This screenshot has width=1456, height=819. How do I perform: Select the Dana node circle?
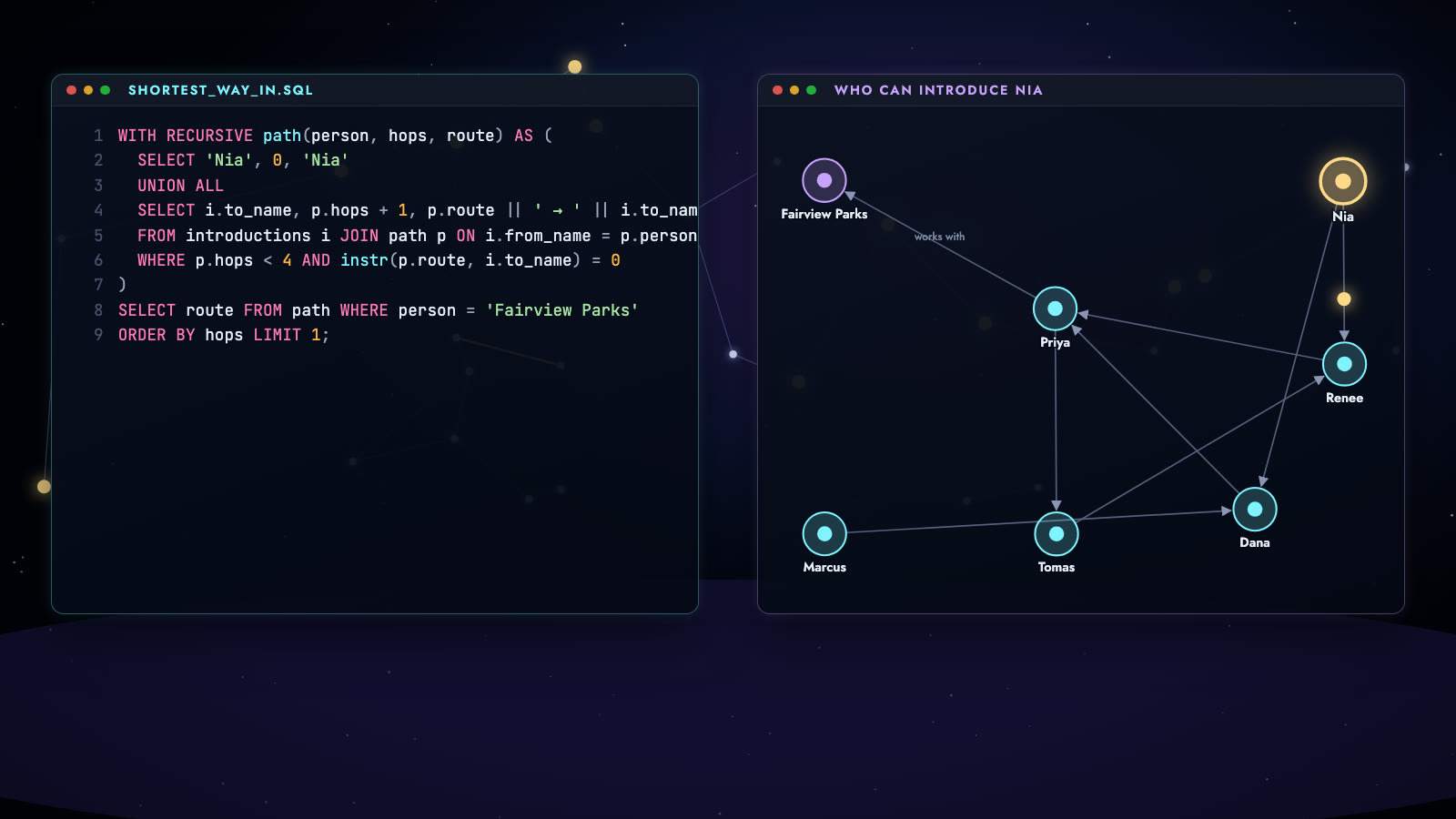pyautogui.click(x=1255, y=509)
